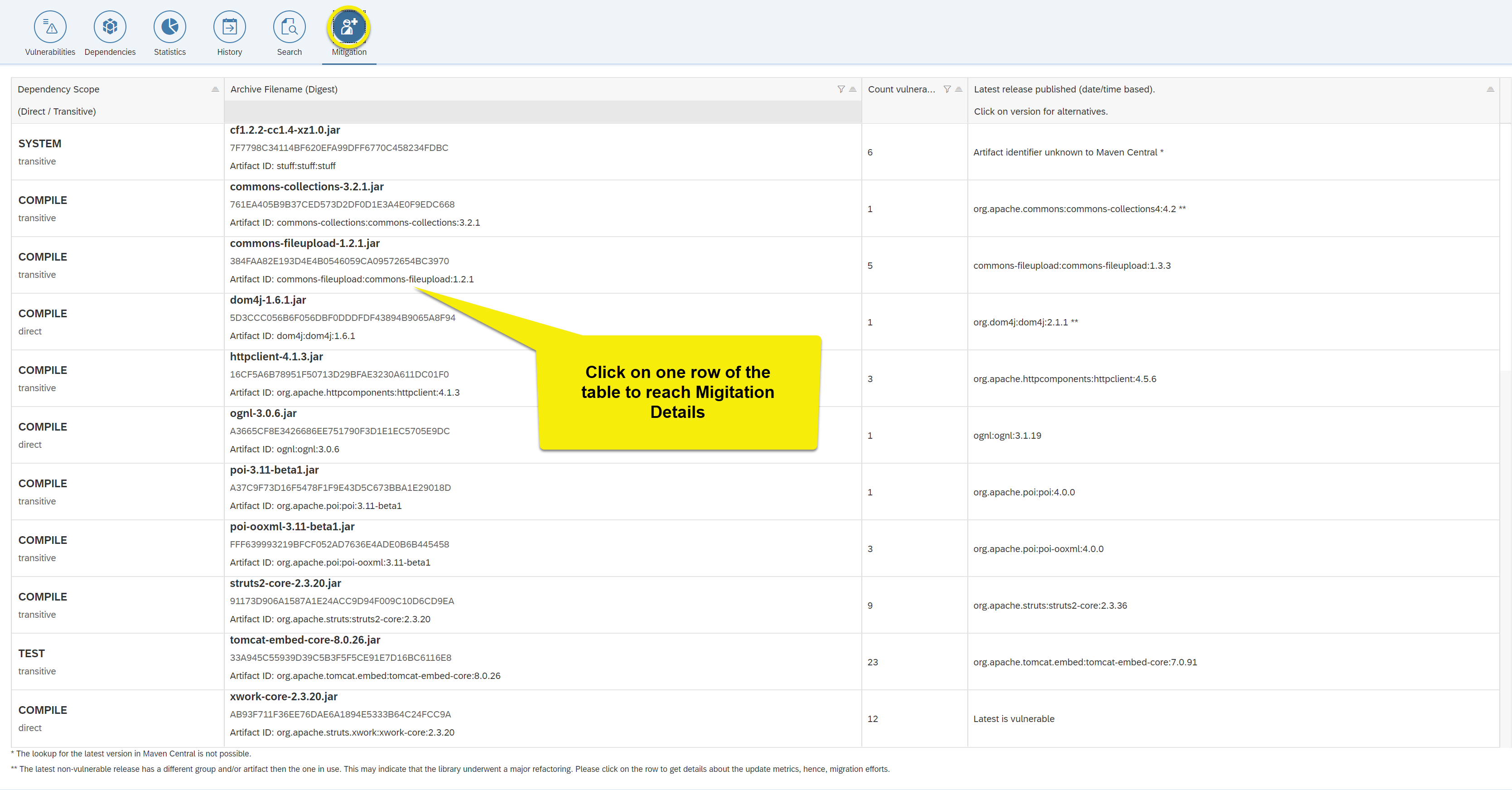Click the Statistics tab label
Image resolution: width=1512 pixels, height=790 pixels.
point(169,52)
